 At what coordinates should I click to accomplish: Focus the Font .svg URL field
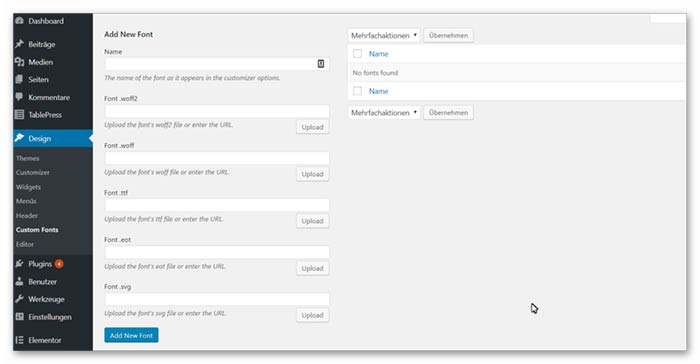click(x=217, y=299)
